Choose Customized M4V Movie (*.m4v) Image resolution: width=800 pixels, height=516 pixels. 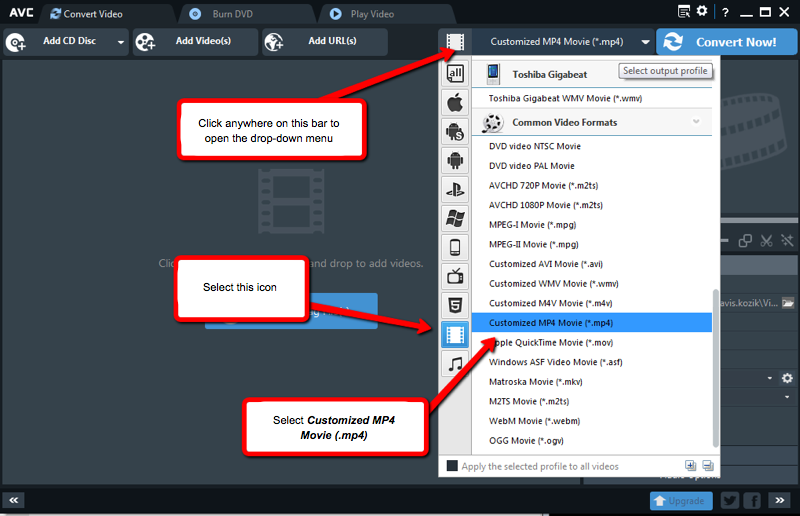(592, 303)
